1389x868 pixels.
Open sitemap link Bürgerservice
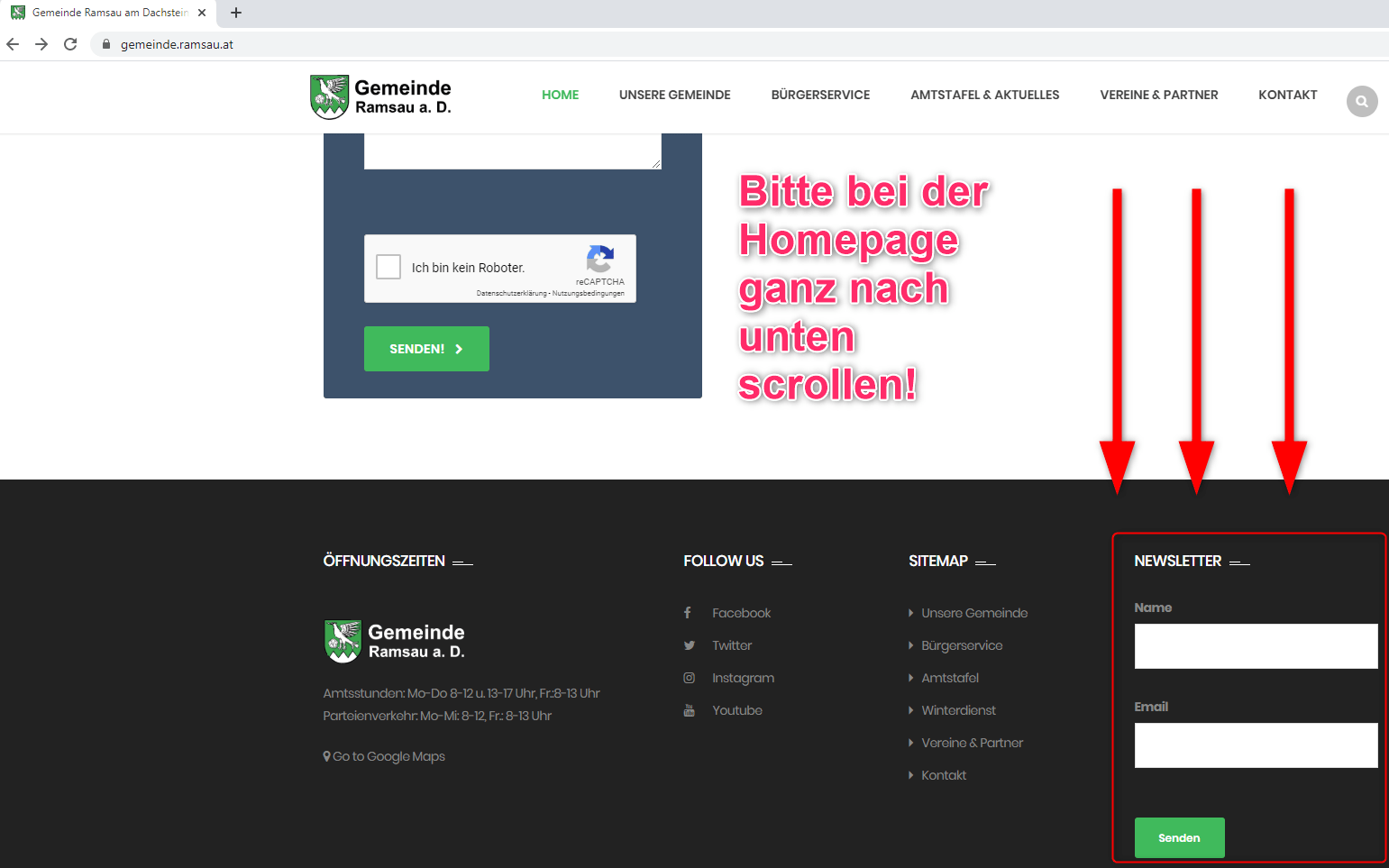tap(962, 645)
